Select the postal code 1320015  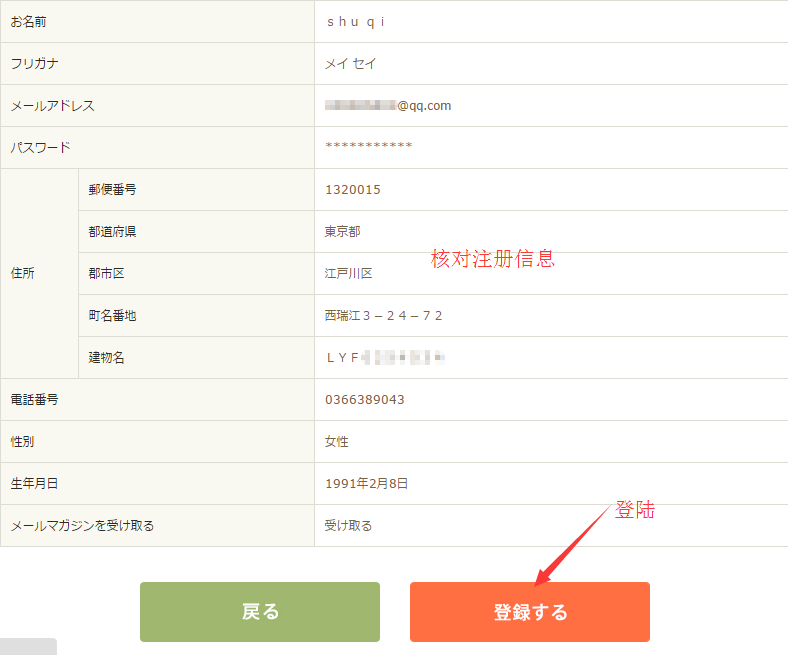click(353, 190)
